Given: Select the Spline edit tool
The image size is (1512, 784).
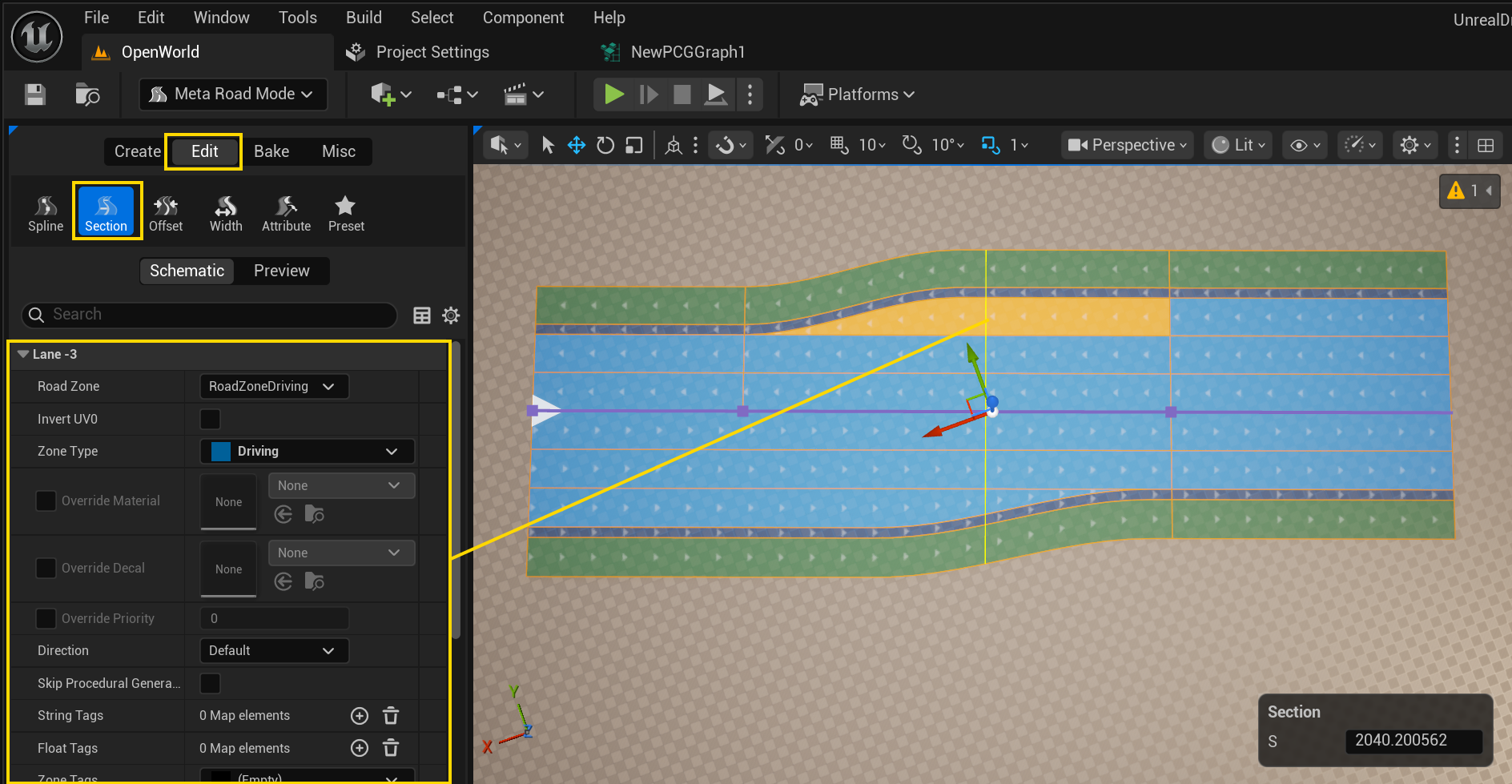Looking at the screenshot, I should [x=46, y=214].
